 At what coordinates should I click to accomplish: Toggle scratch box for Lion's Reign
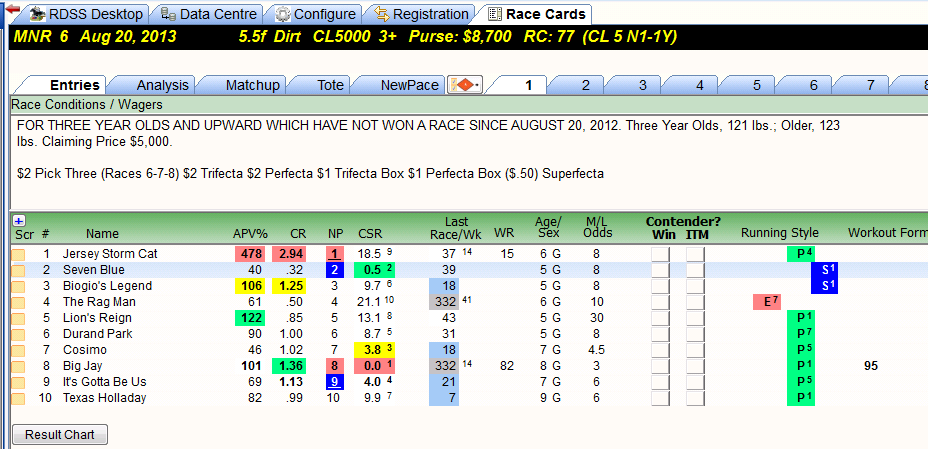pyautogui.click(x=19, y=318)
